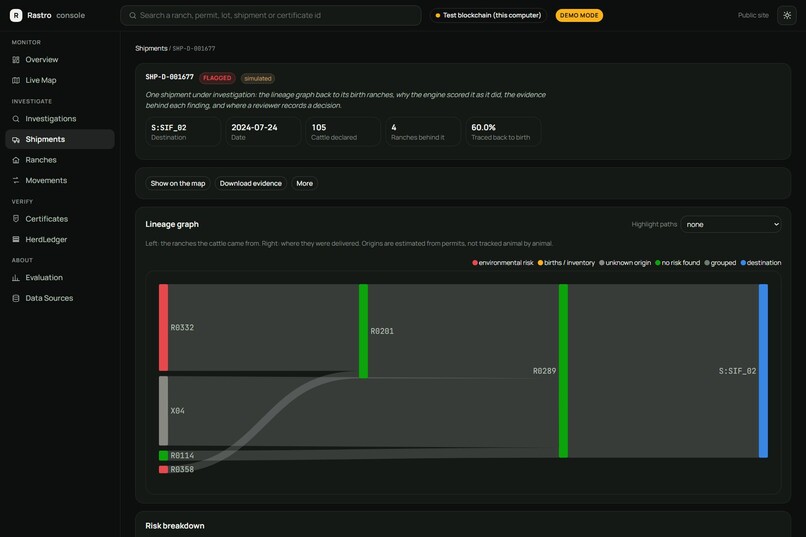806x537 pixels.
Task: Open Evaluation under About
Action: 60,277
